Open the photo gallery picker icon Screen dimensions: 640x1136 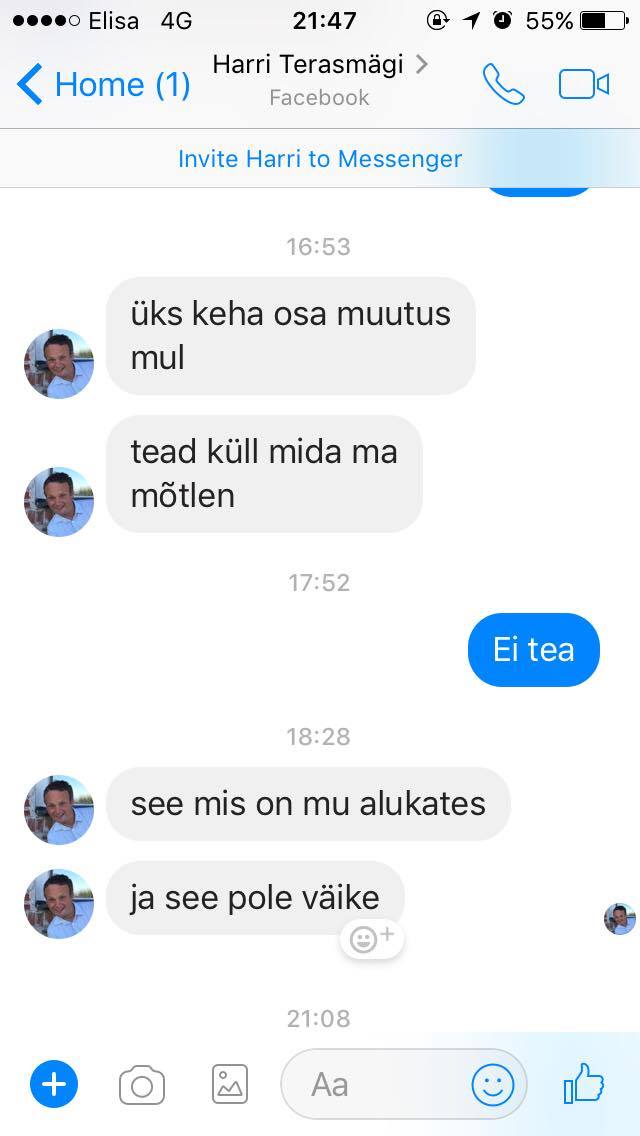click(230, 1085)
